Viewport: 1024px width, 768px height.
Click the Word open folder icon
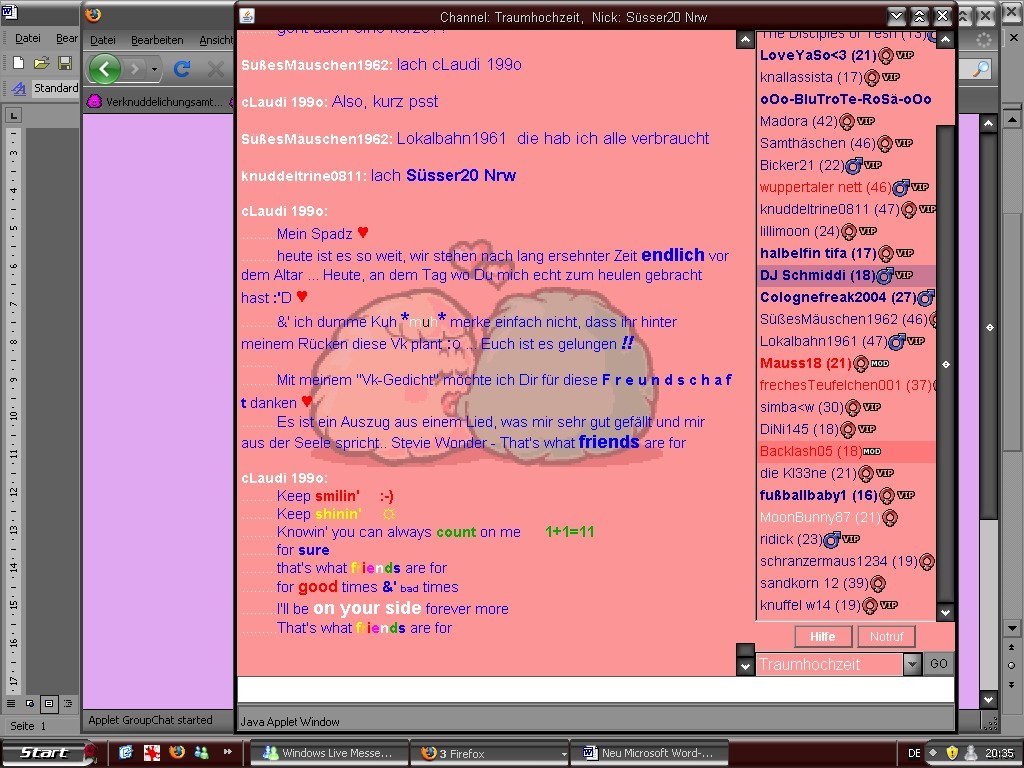point(42,63)
